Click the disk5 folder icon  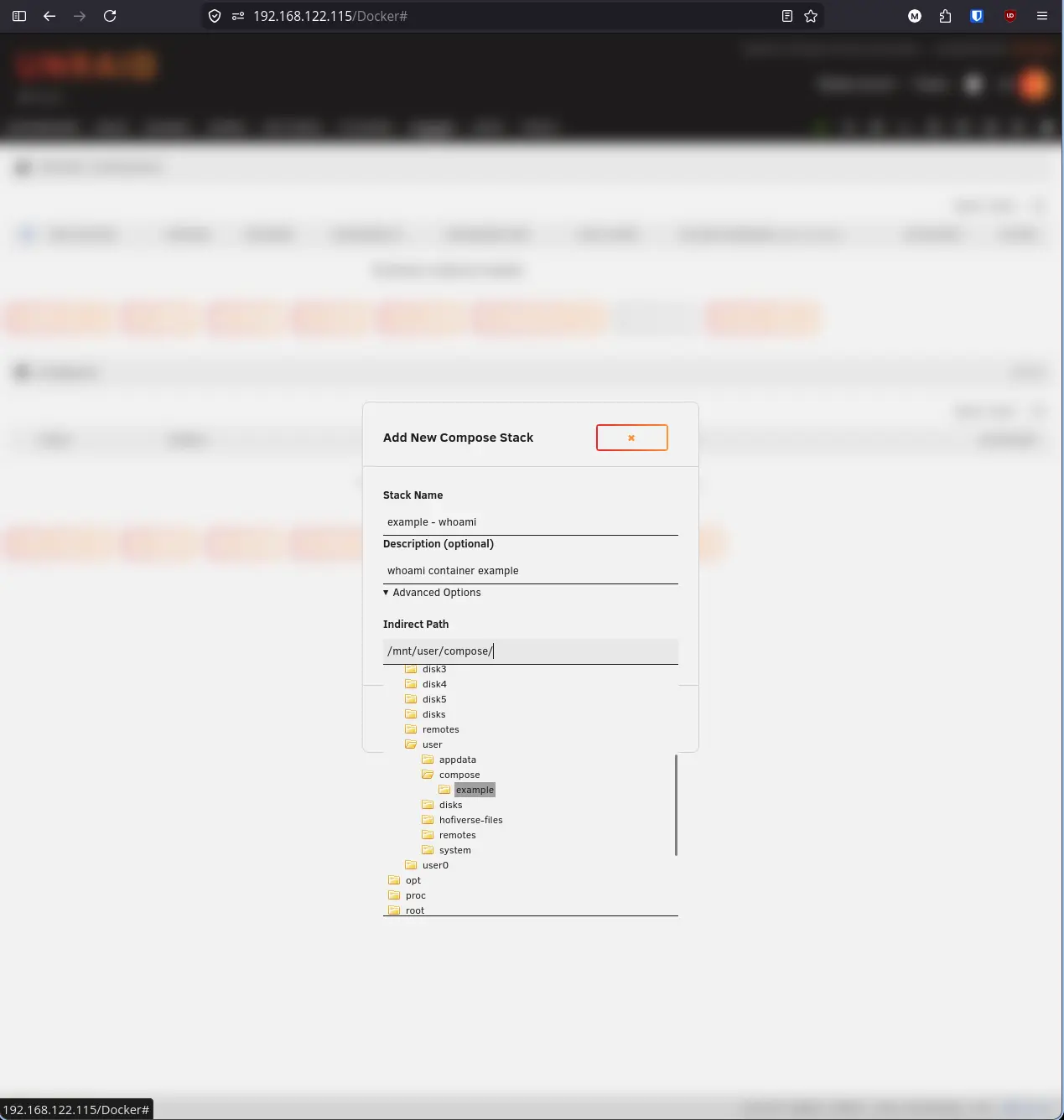click(411, 699)
